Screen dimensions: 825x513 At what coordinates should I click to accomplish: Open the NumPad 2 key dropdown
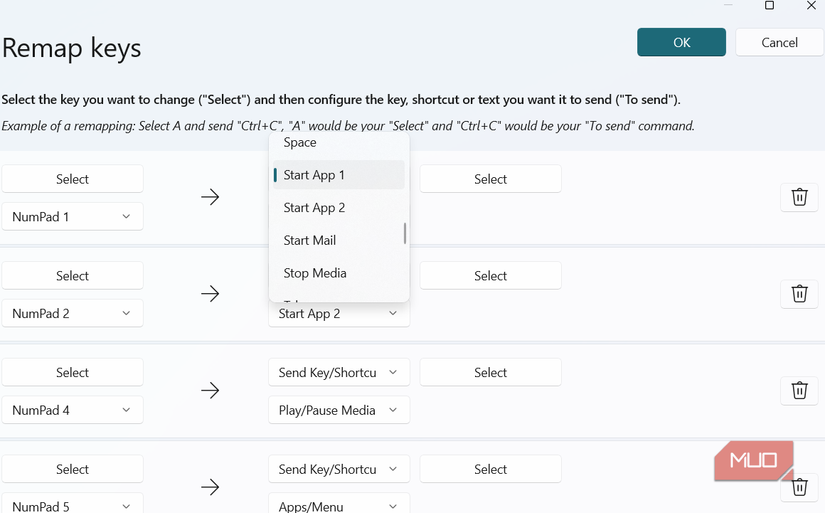[72, 313]
